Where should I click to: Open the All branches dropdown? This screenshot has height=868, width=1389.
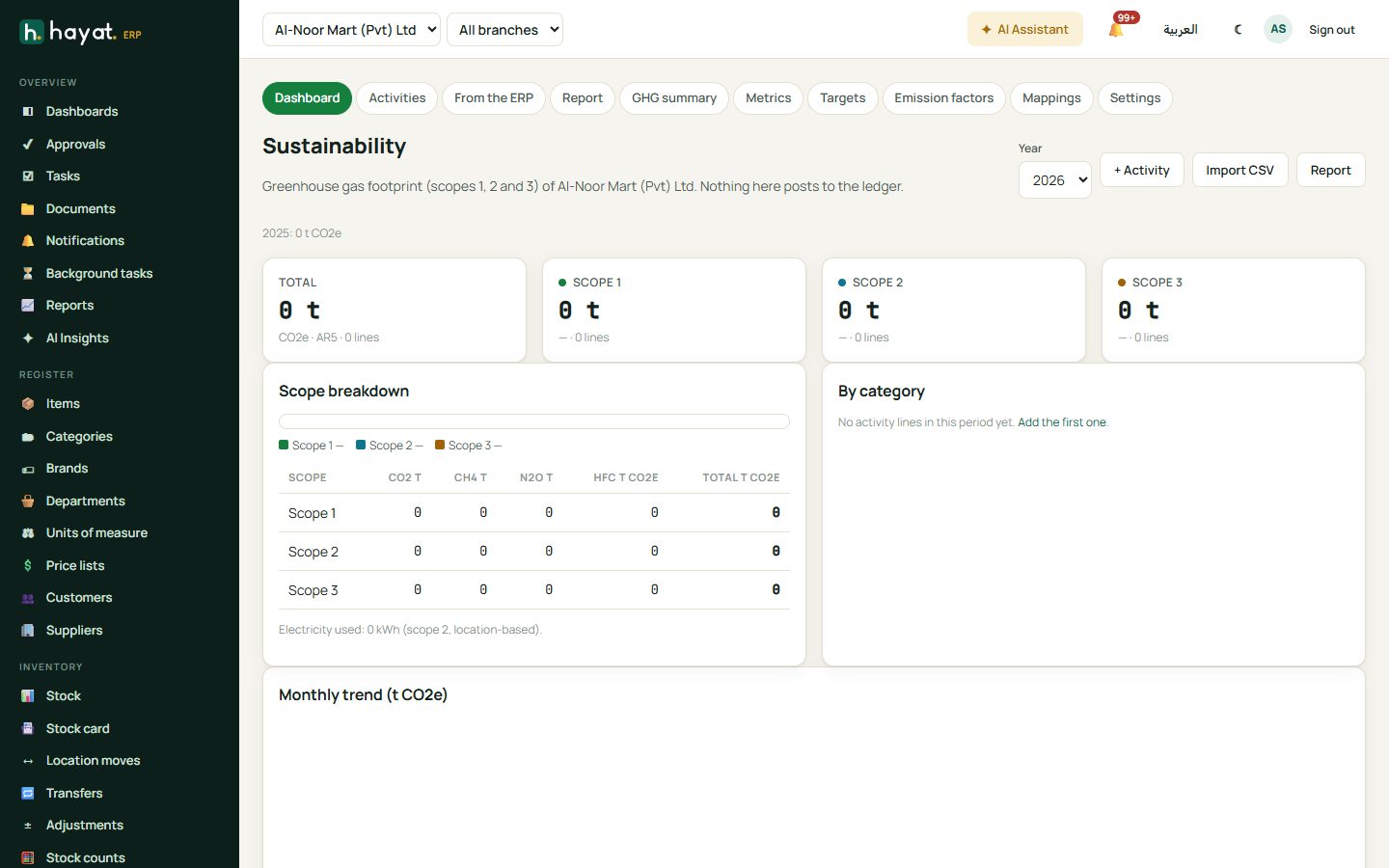click(504, 30)
